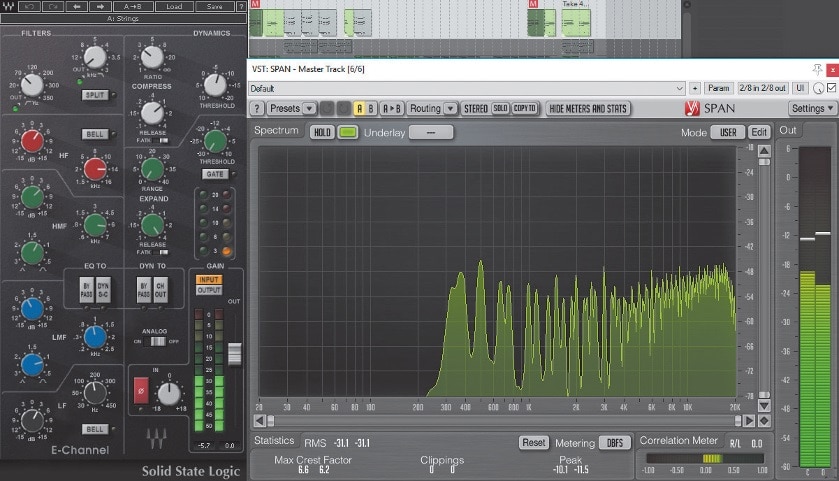Open the A: Strings preset name bar

(123, 19)
